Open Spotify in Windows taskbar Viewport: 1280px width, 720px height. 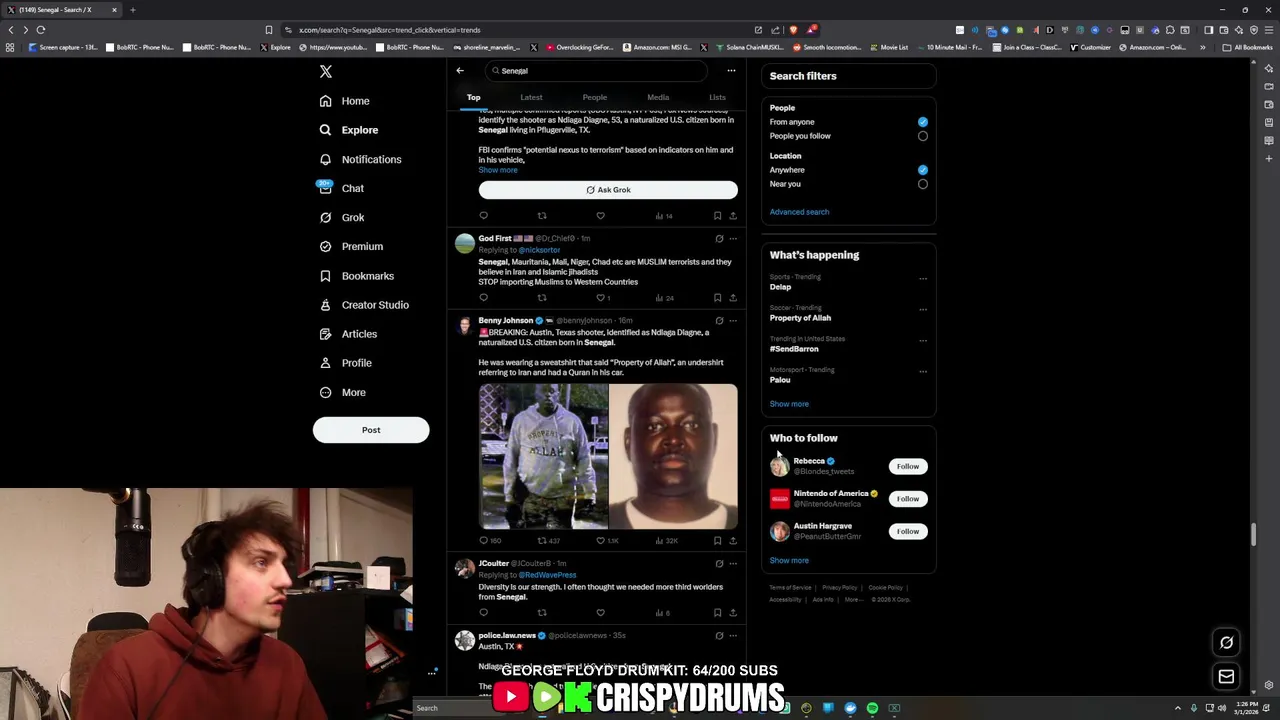[872, 708]
